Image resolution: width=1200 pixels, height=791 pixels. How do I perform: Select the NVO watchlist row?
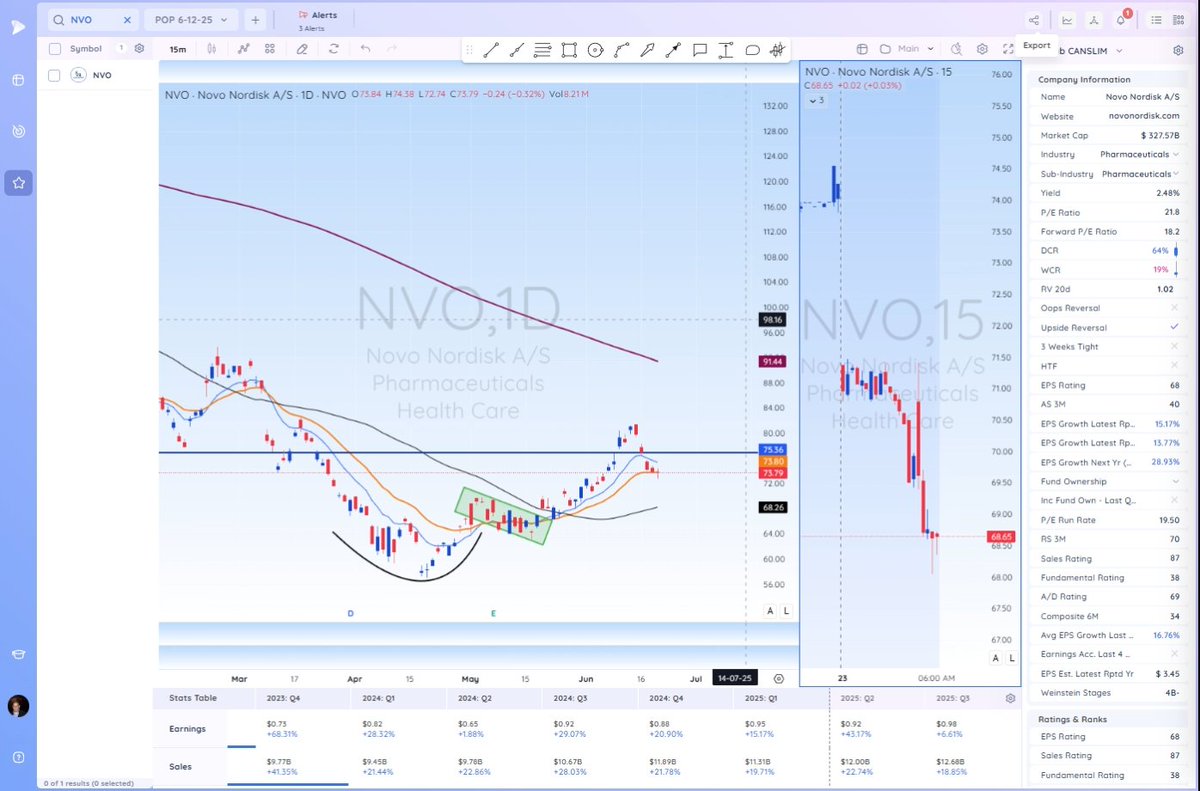click(x=97, y=75)
